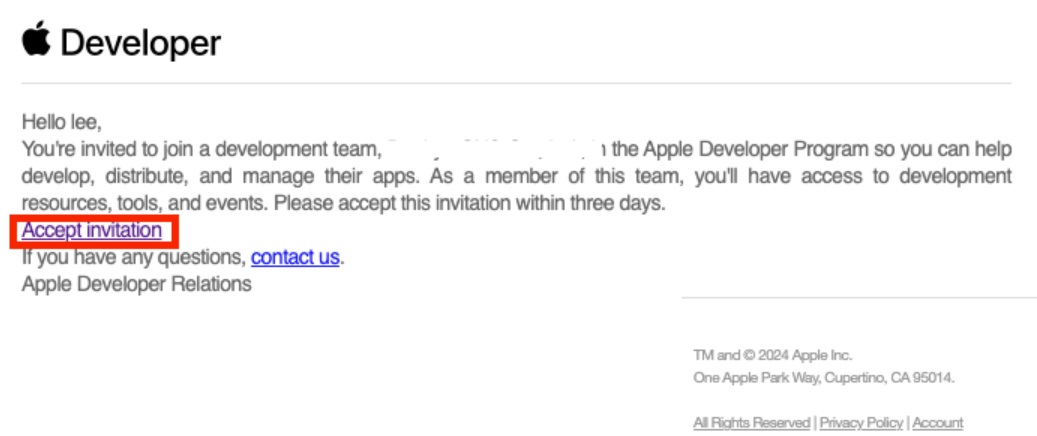Click the Accept invitation link
Screen dimensions: 1037x436
coord(91,230)
